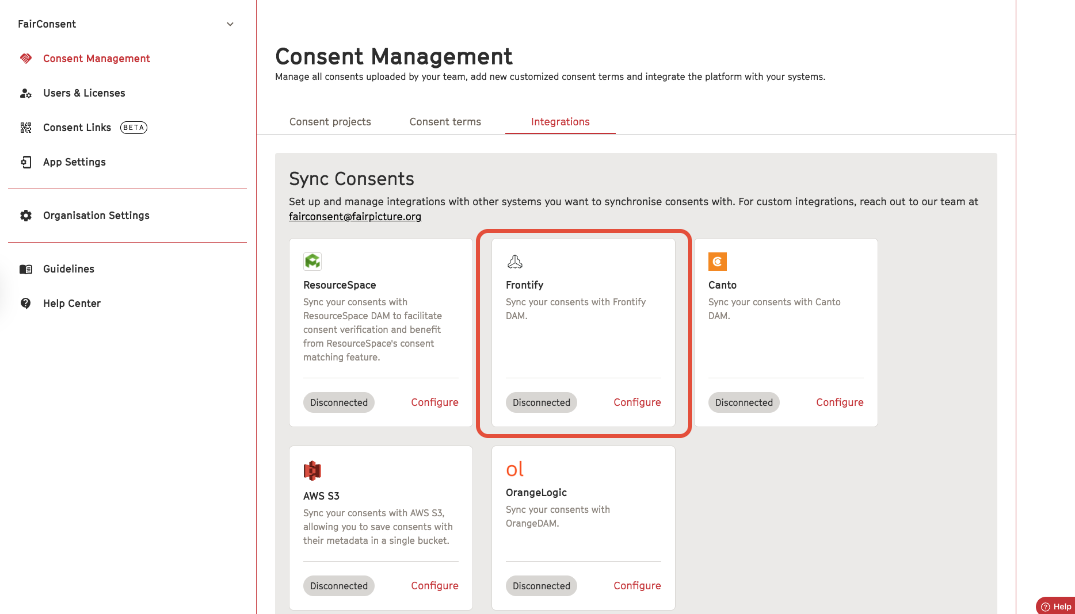
Task: Click OrangeLogic Disconnected status badge
Action: (x=542, y=585)
